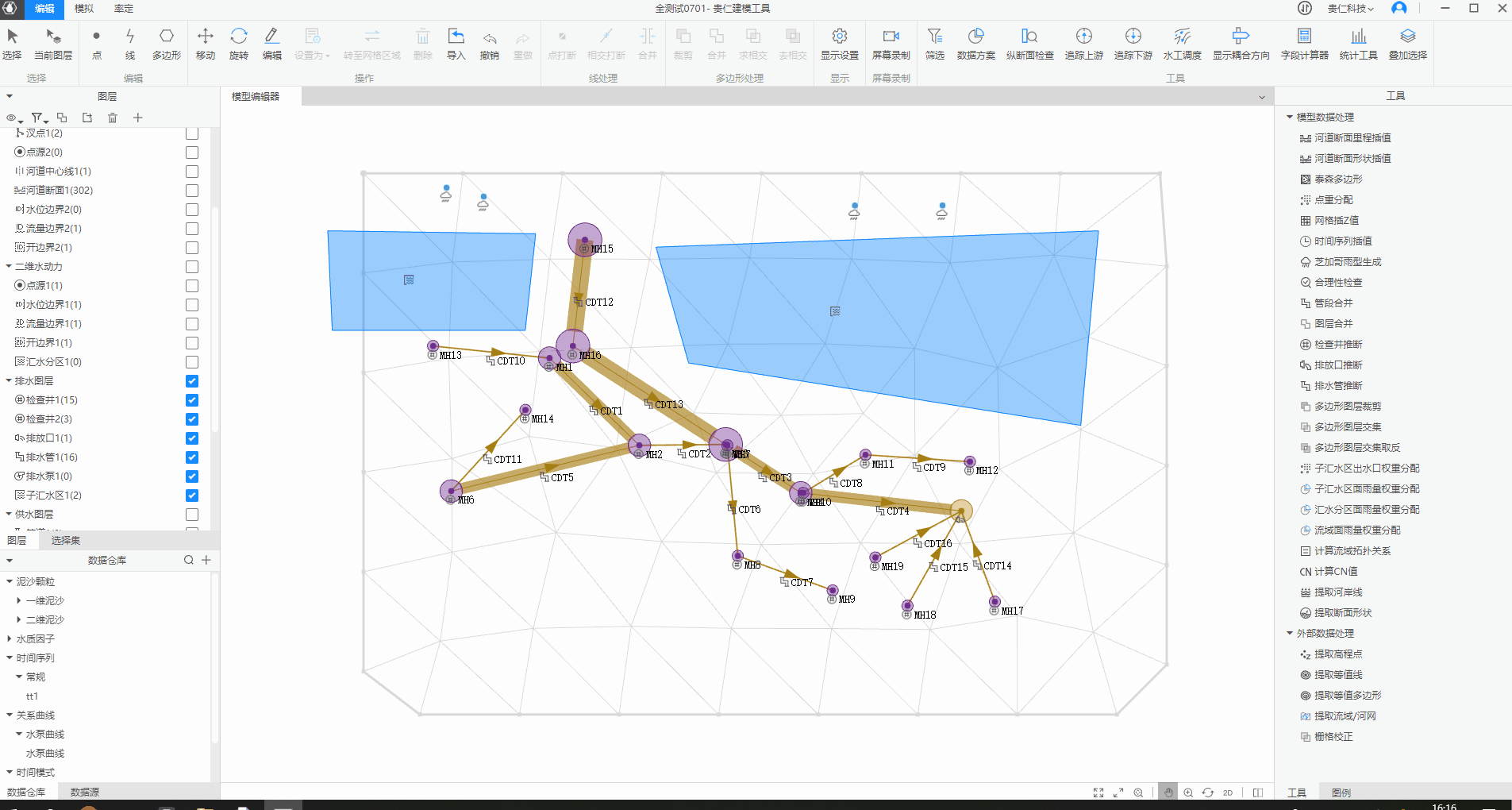Uncheck 检查井2(3) layer checkbox
The width and height of the screenshot is (1512, 810).
[192, 419]
